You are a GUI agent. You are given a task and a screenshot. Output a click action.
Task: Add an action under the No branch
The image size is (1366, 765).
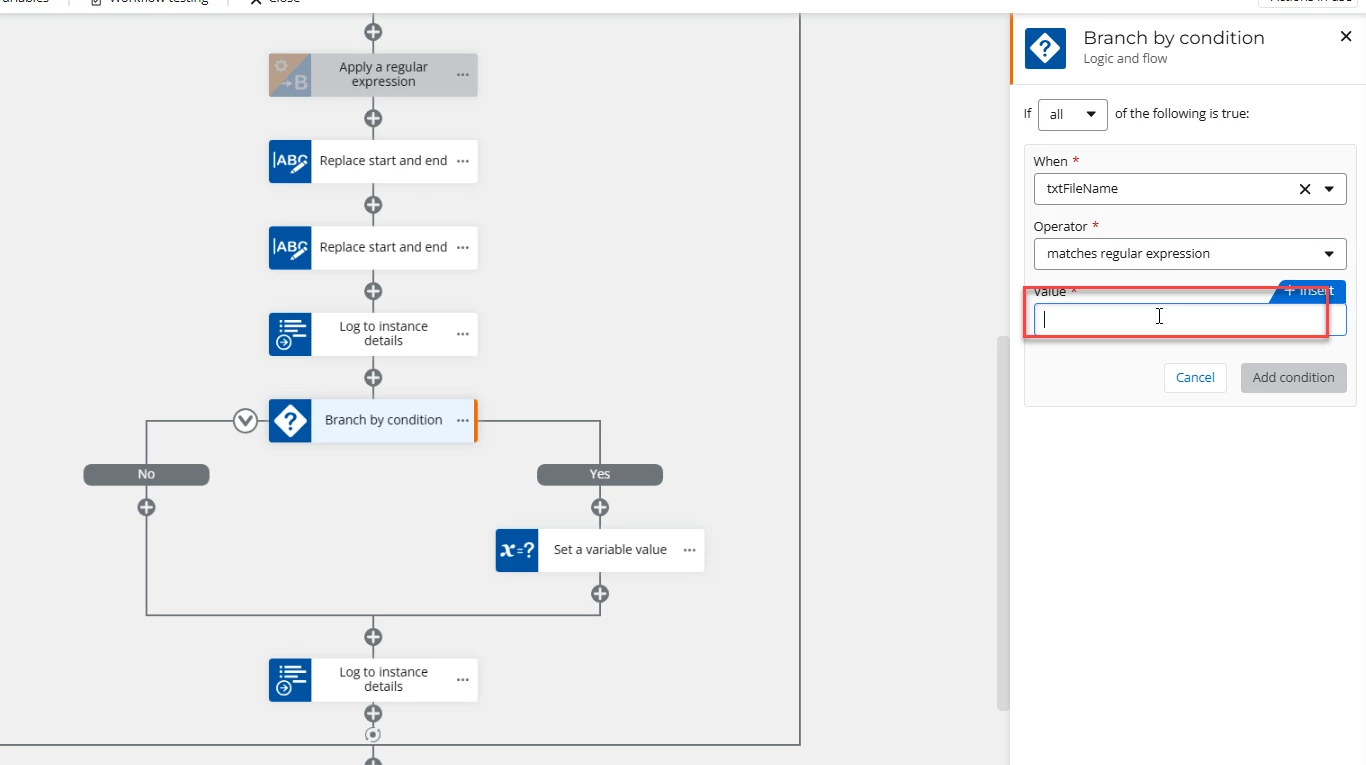[146, 507]
